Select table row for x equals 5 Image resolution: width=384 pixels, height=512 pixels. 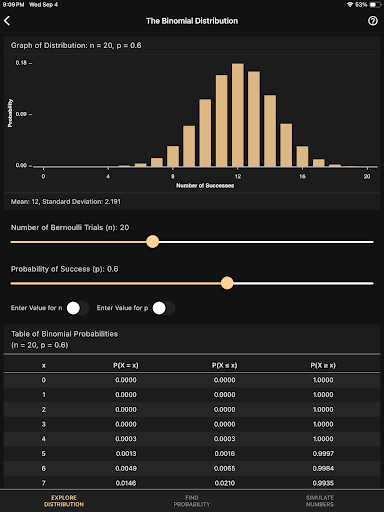(192, 454)
